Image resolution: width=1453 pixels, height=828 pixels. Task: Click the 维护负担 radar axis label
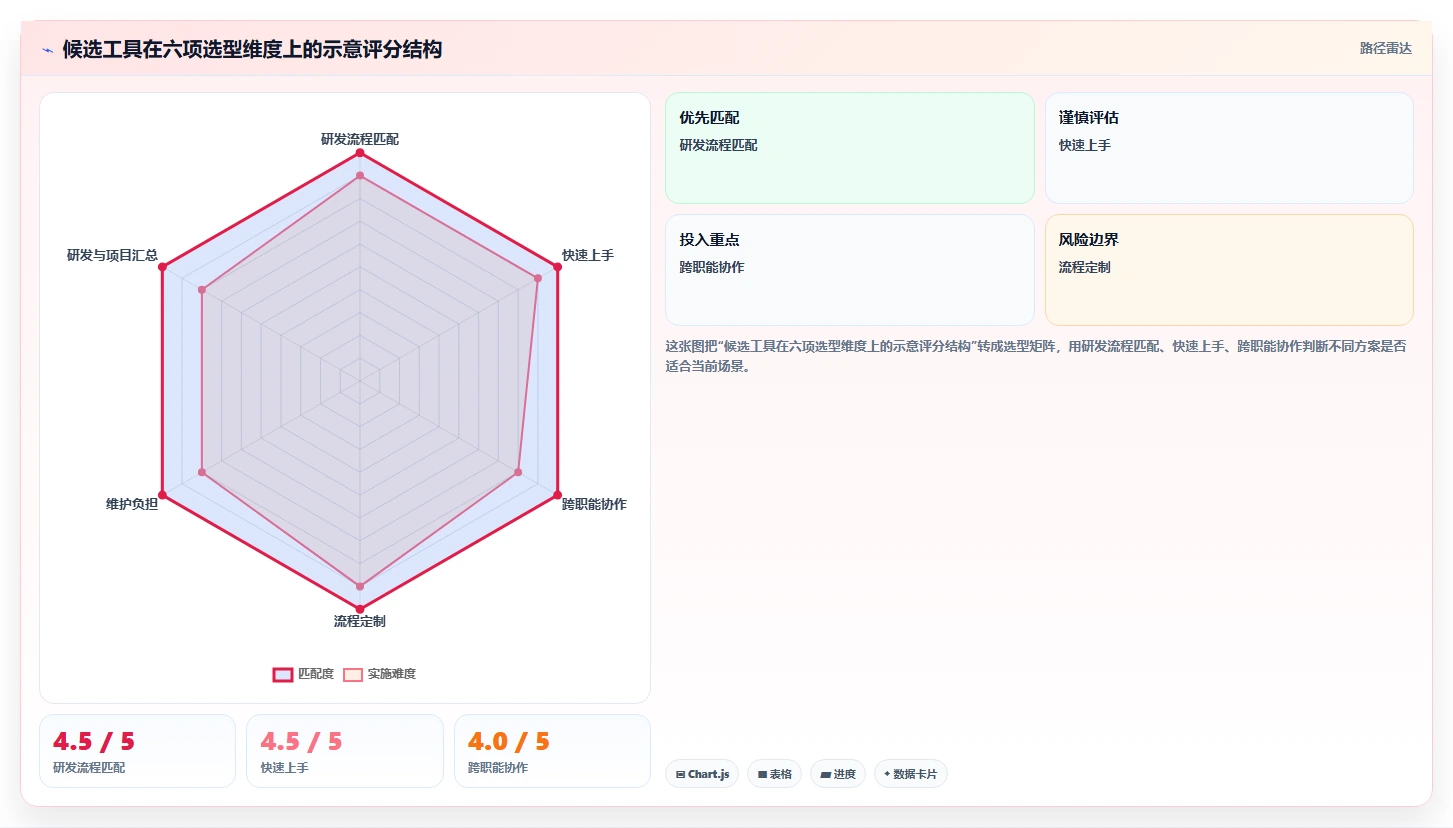[x=132, y=504]
